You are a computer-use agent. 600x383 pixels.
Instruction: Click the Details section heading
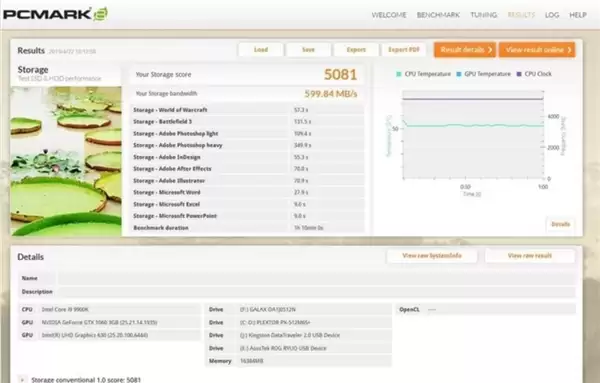tap(31, 257)
